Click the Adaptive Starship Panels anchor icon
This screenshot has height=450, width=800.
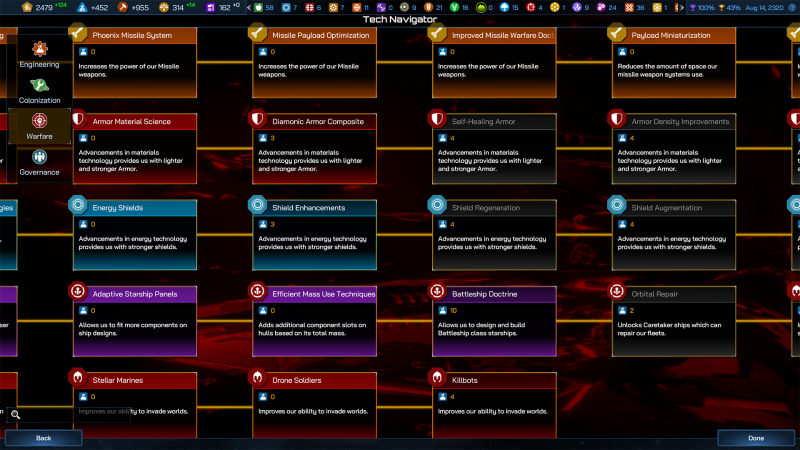(77, 292)
